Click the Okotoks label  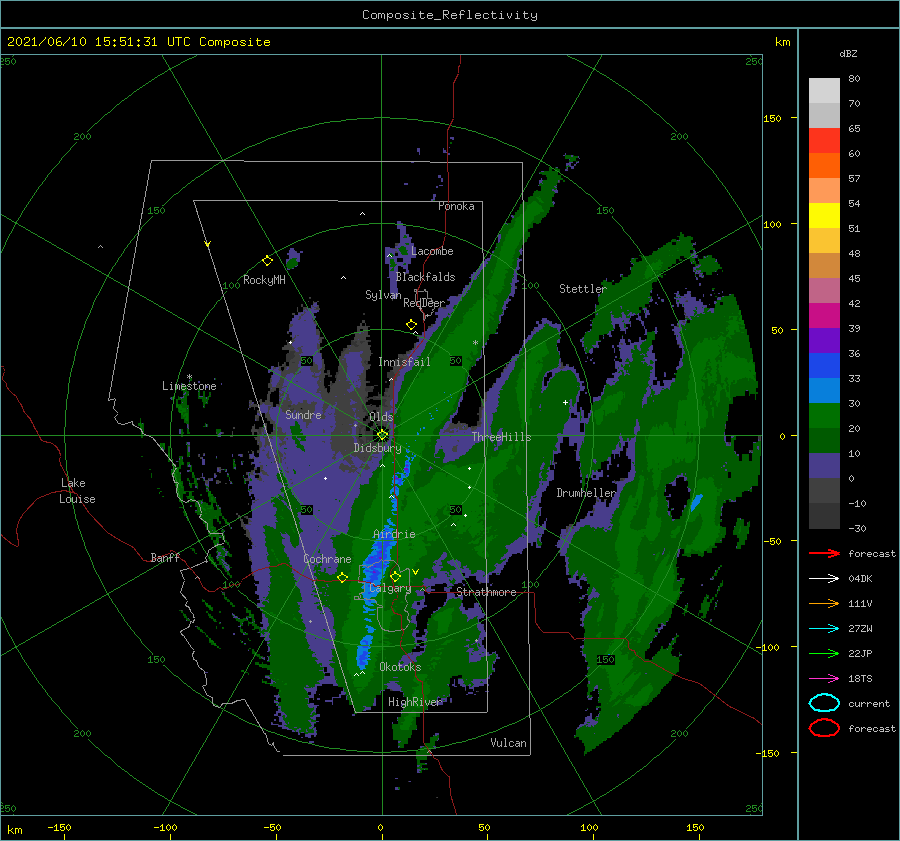click(400, 667)
